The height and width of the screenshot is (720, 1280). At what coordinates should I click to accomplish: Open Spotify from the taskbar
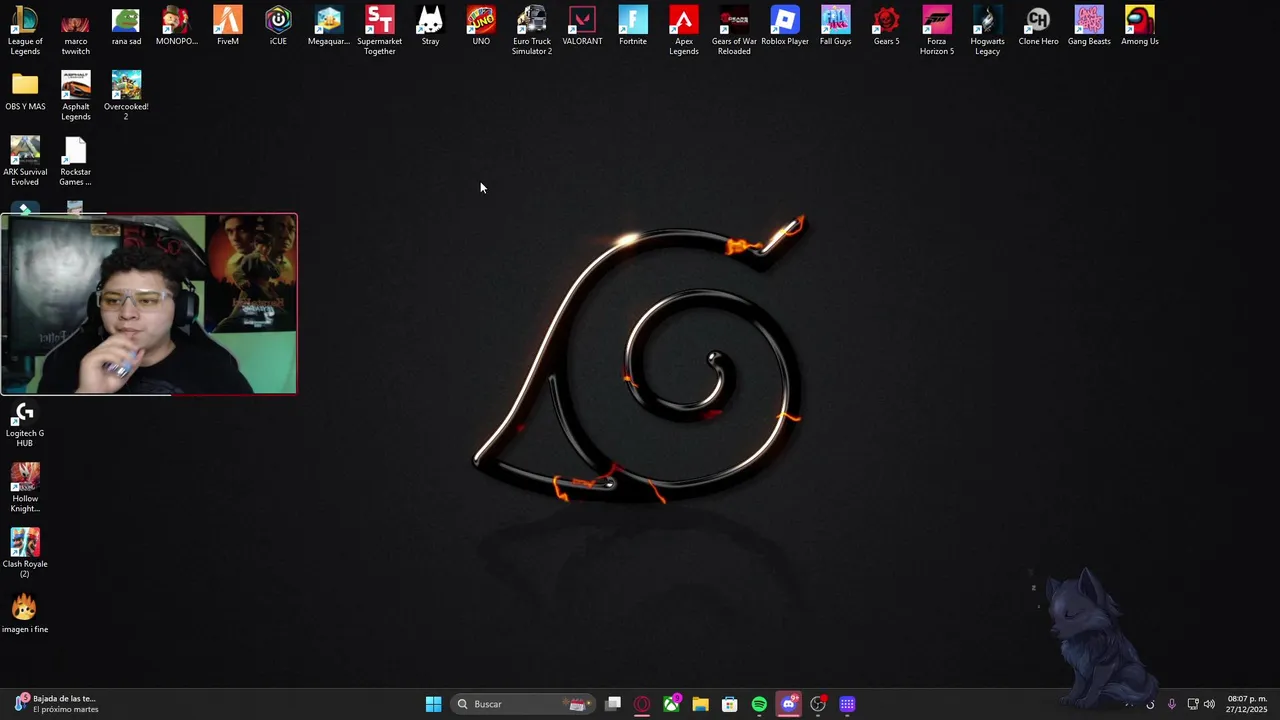759,704
